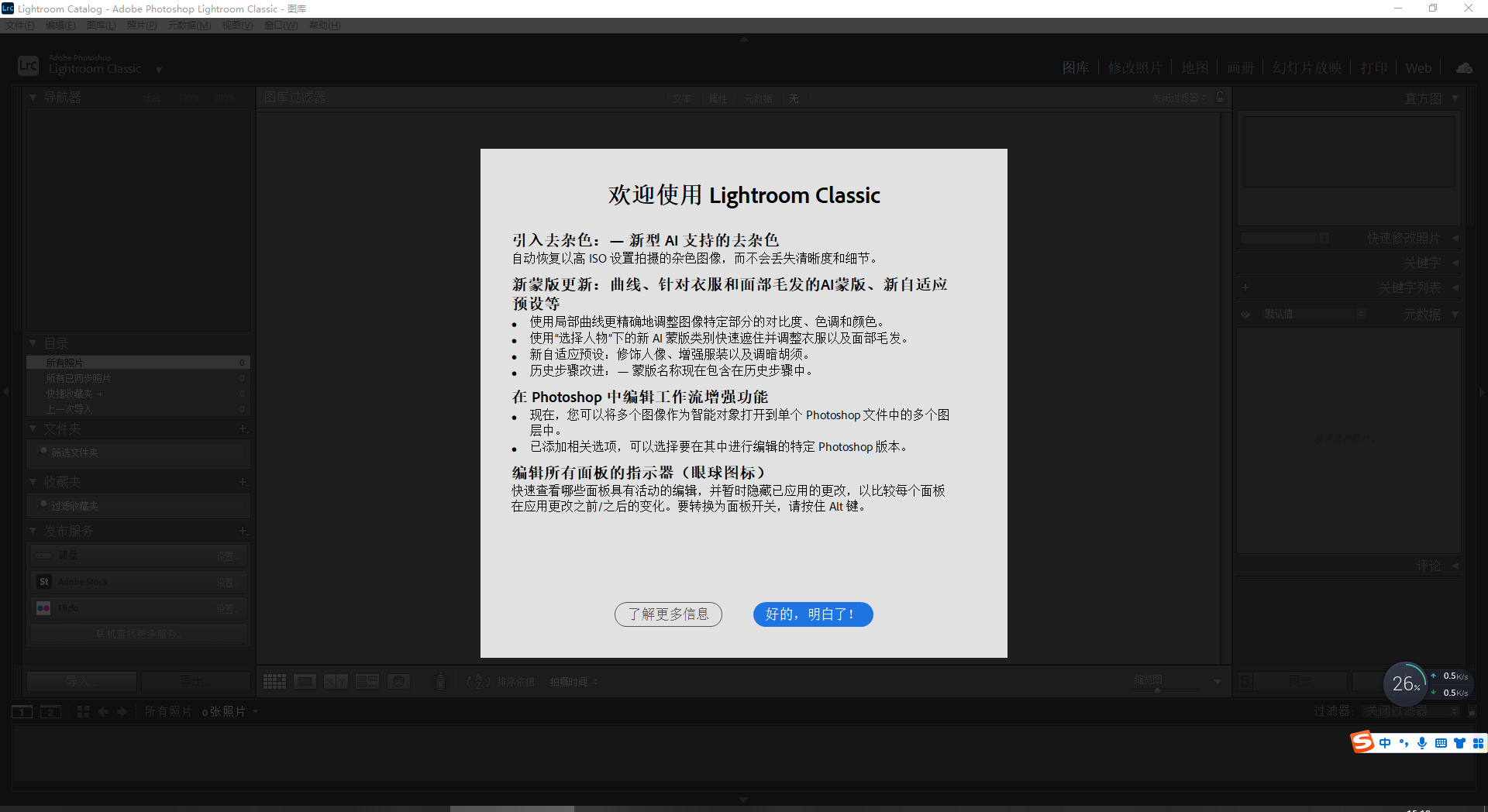The width and height of the screenshot is (1488, 812).
Task: Open the Sogou skin shirt icon
Action: [x=1459, y=743]
